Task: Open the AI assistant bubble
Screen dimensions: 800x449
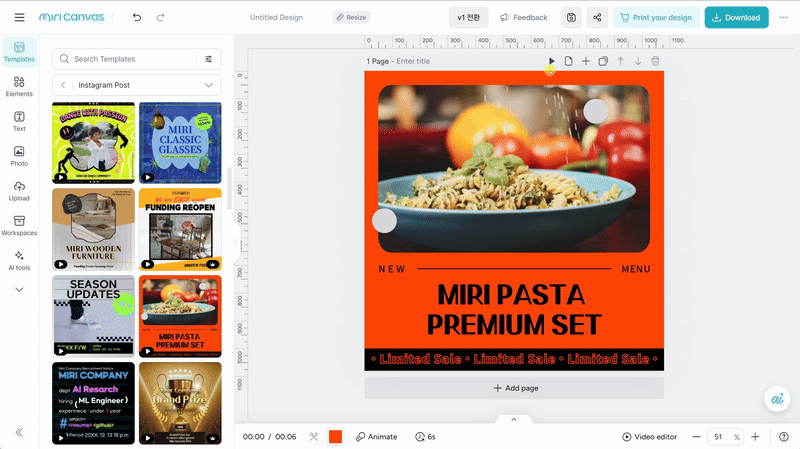Action: (777, 398)
